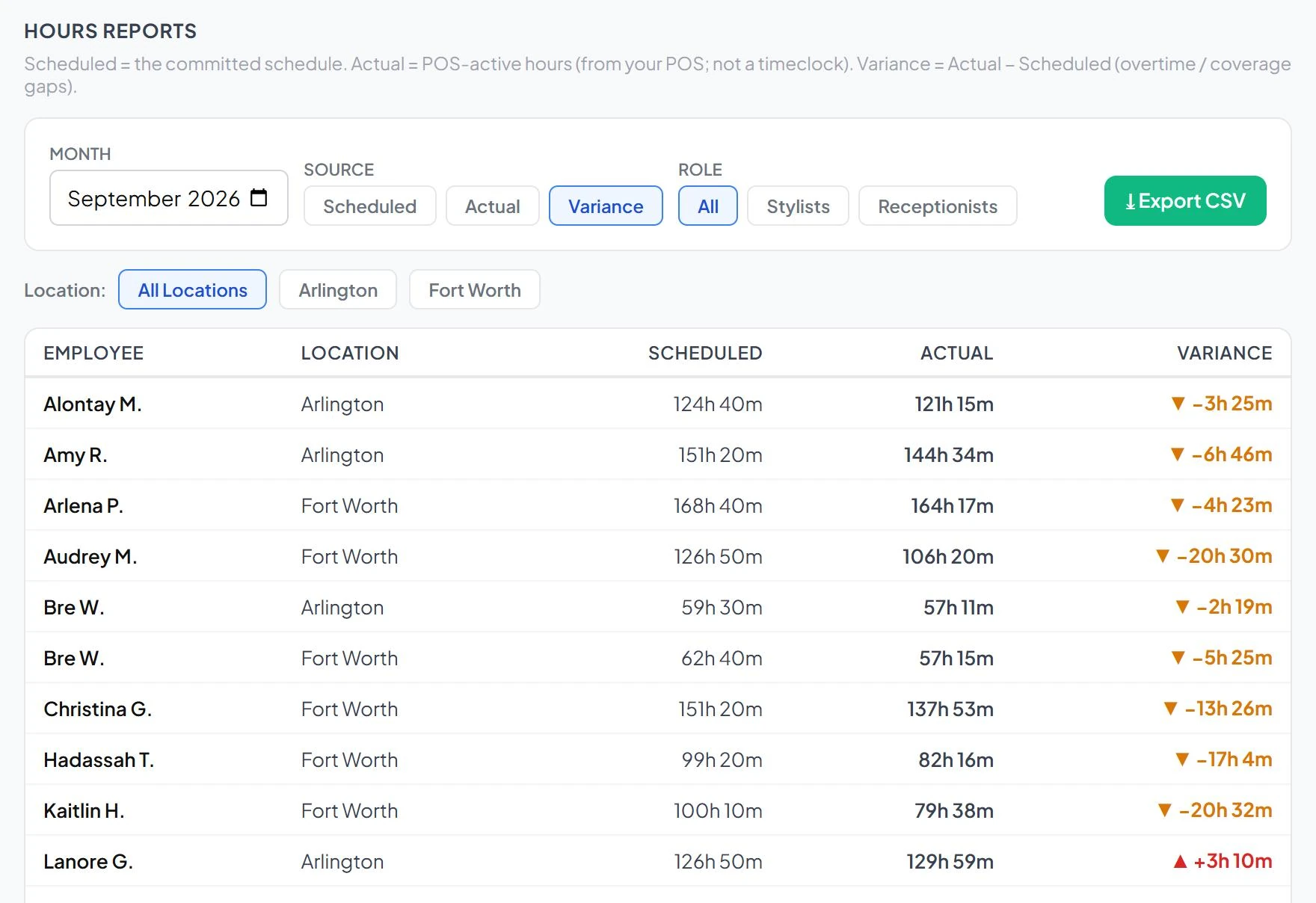Click actual value 164h 17m
Image resolution: width=1316 pixels, height=903 pixels.
(x=952, y=506)
